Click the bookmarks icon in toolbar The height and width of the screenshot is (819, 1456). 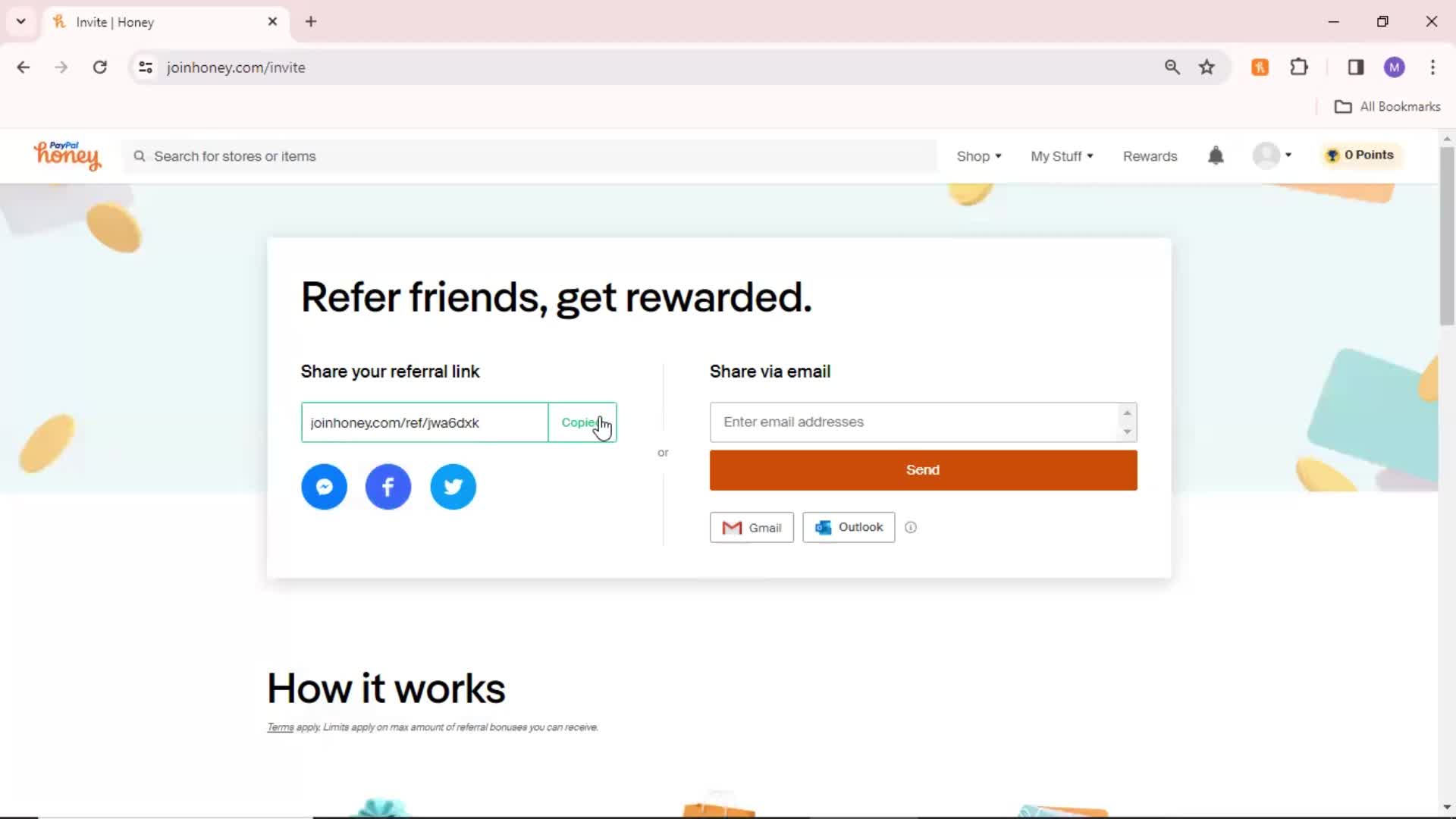tap(1207, 67)
